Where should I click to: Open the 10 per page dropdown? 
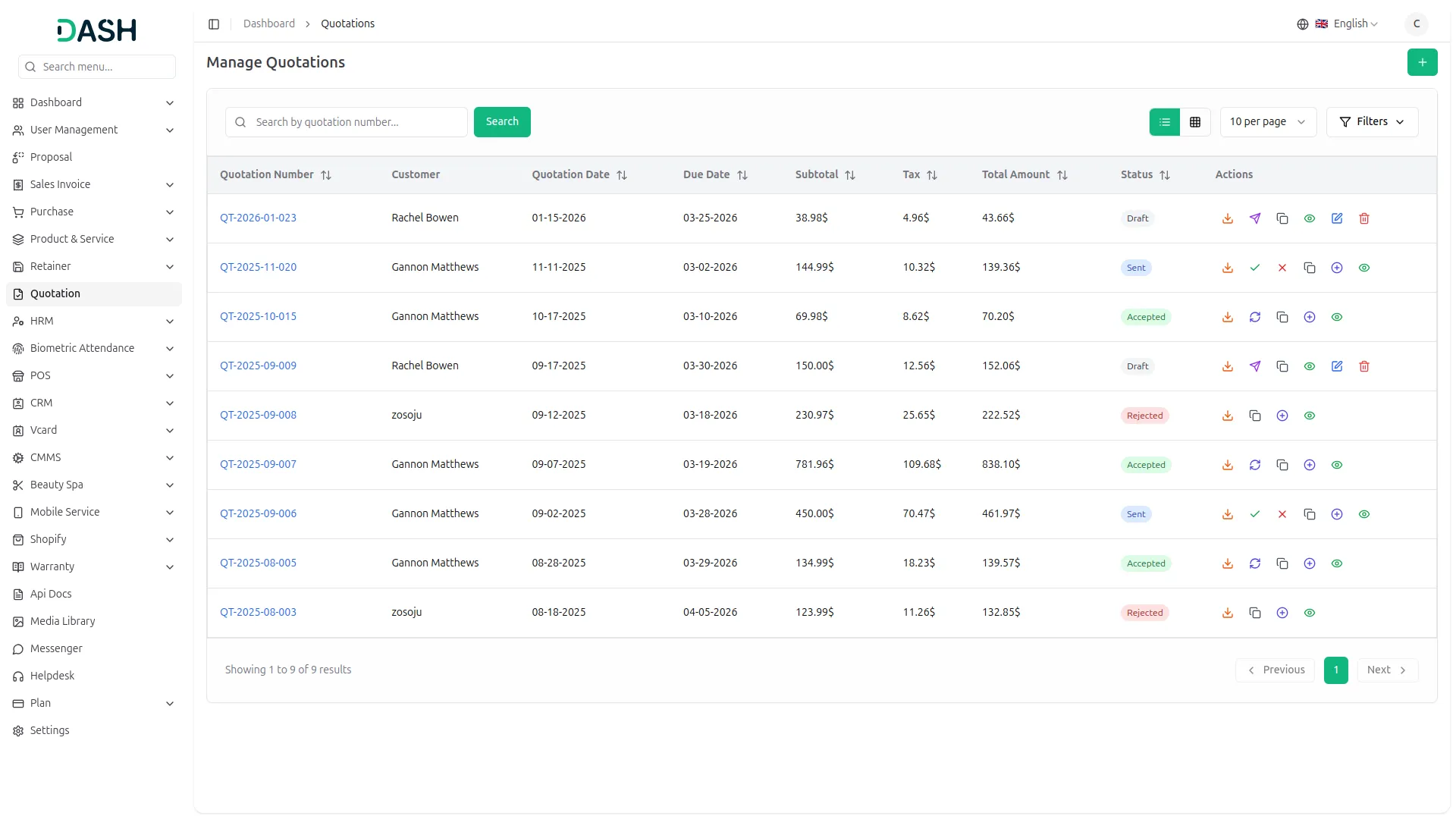(1267, 122)
